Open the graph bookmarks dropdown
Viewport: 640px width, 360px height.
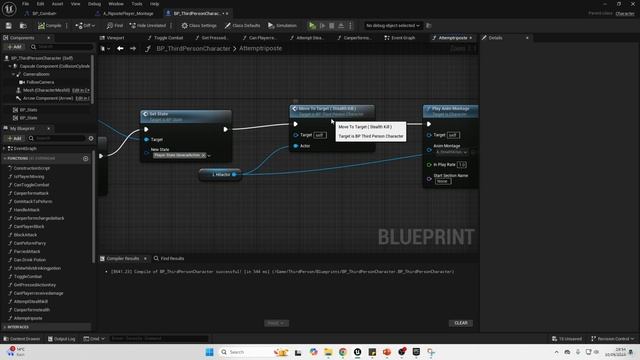(x=105, y=49)
